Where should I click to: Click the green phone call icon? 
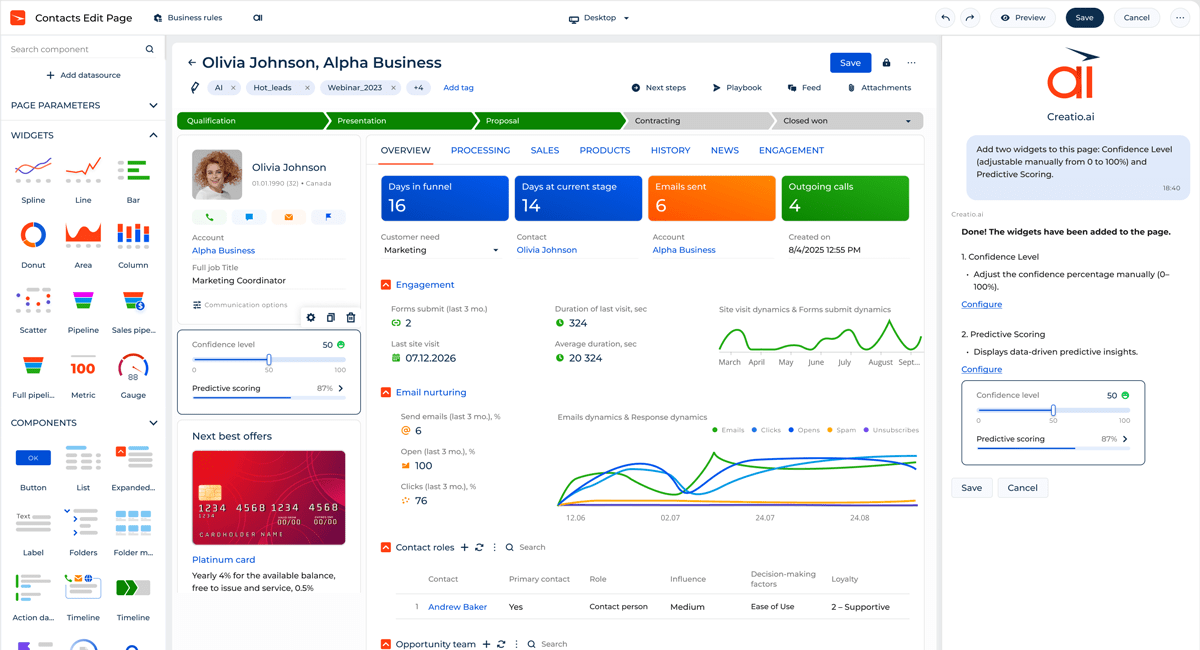click(210, 217)
